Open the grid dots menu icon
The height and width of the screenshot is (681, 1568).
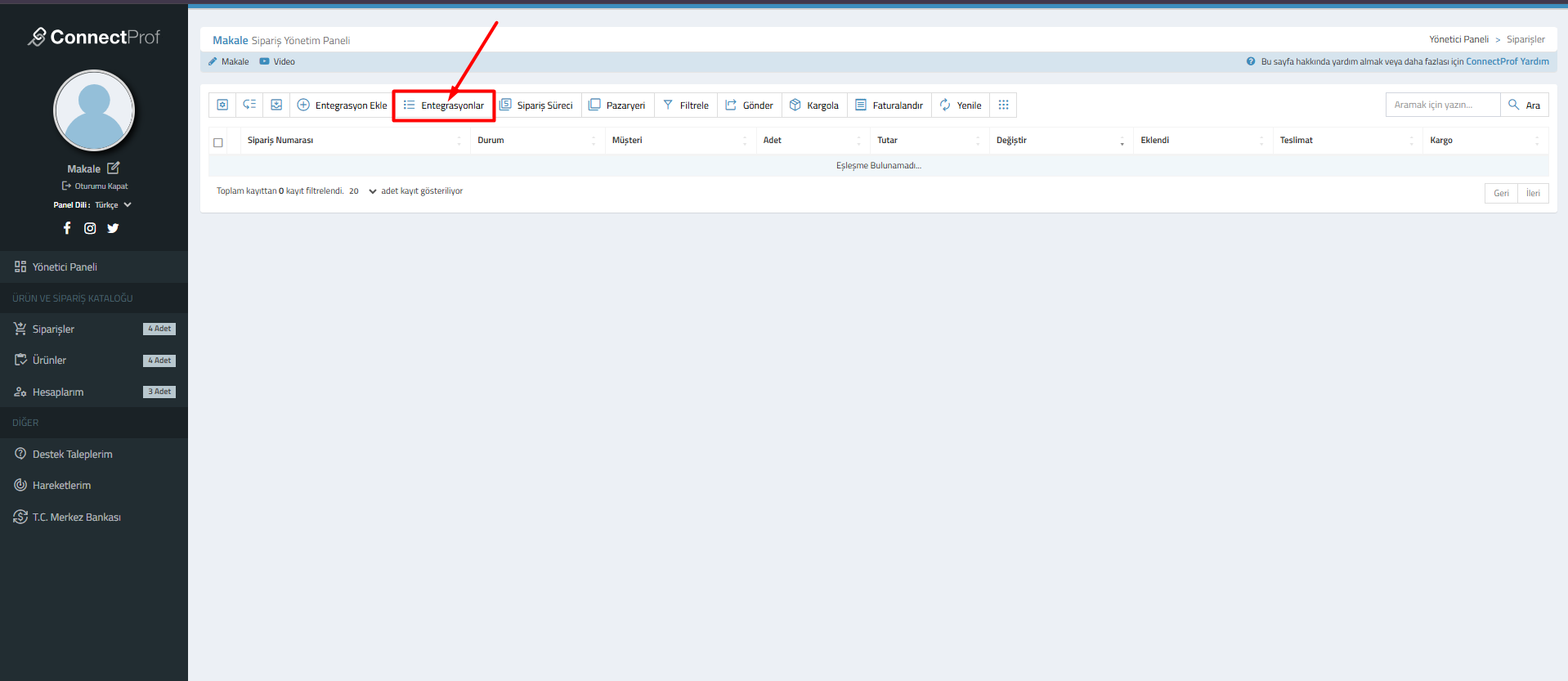pos(1003,105)
